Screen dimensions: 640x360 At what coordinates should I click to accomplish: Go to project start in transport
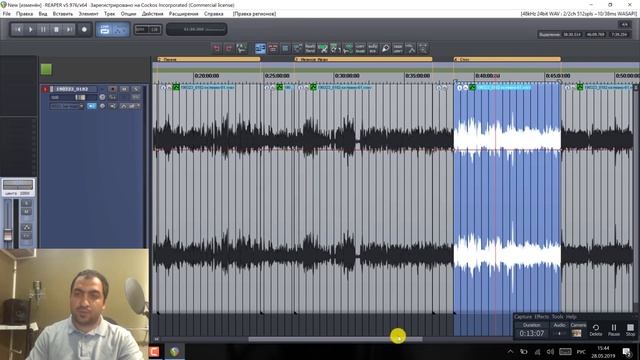pyautogui.click(x=18, y=29)
